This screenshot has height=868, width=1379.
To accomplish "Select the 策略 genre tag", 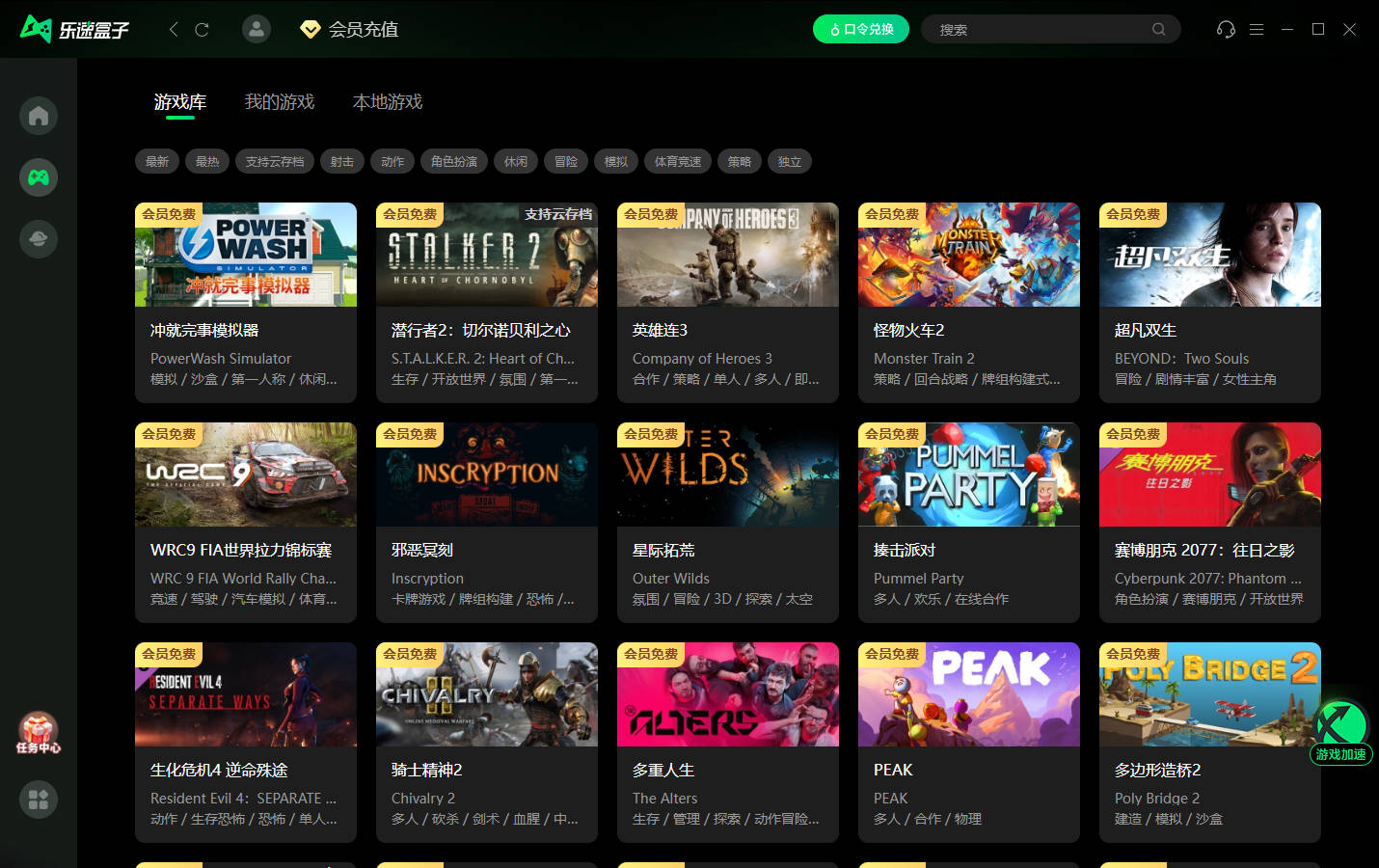I will pyautogui.click(x=740, y=161).
